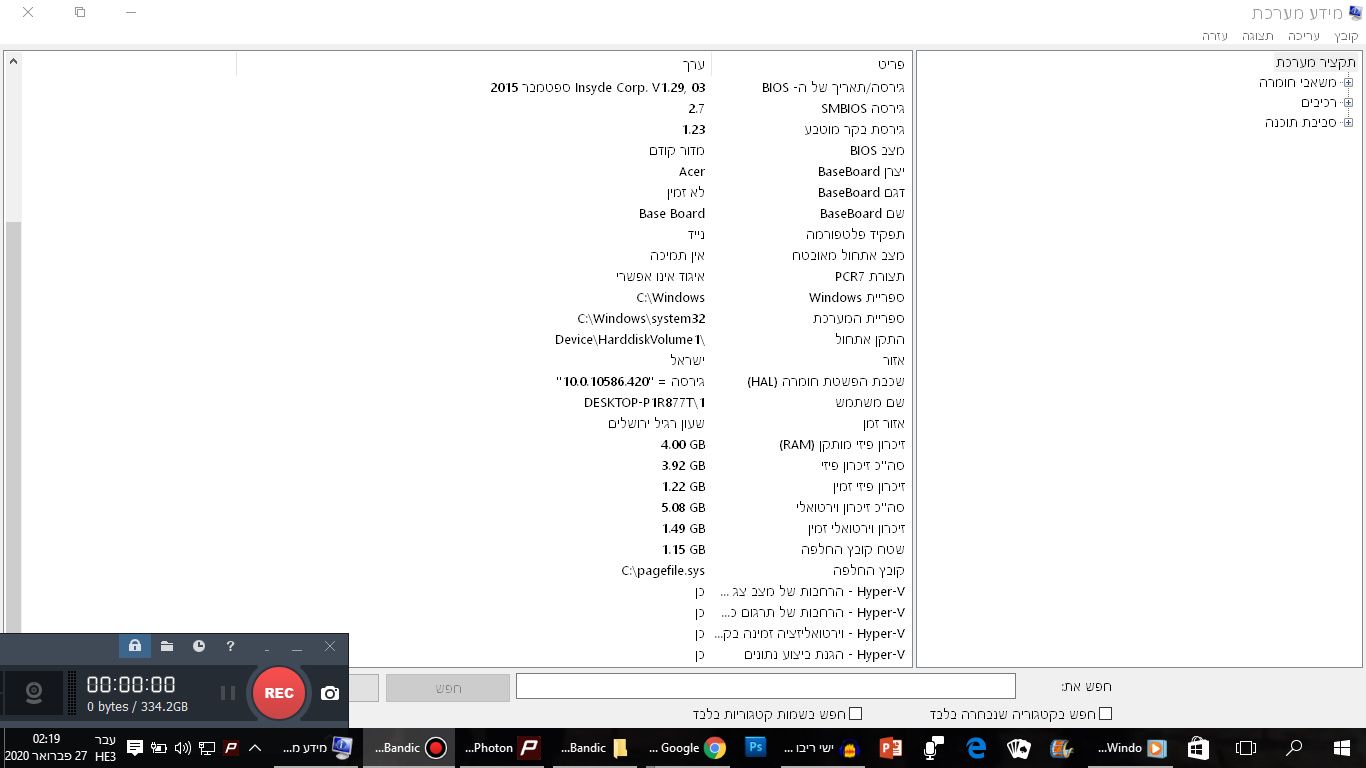This screenshot has height=768, width=1366.
Task: Open the Windows Start menu
Action: 1342,748
